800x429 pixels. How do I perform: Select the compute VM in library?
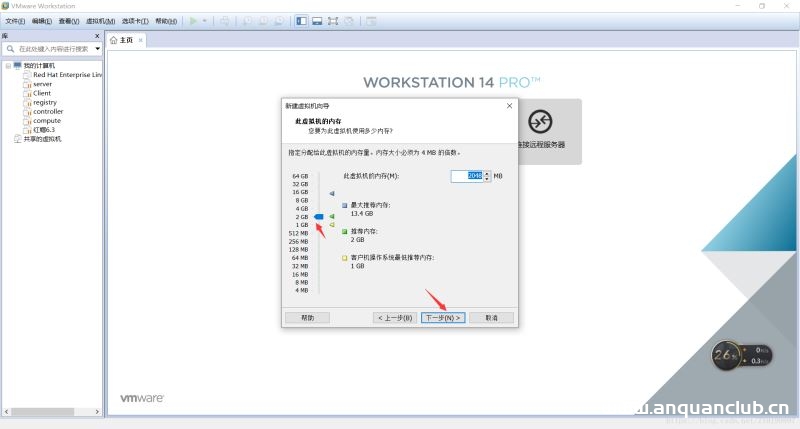tap(47, 121)
